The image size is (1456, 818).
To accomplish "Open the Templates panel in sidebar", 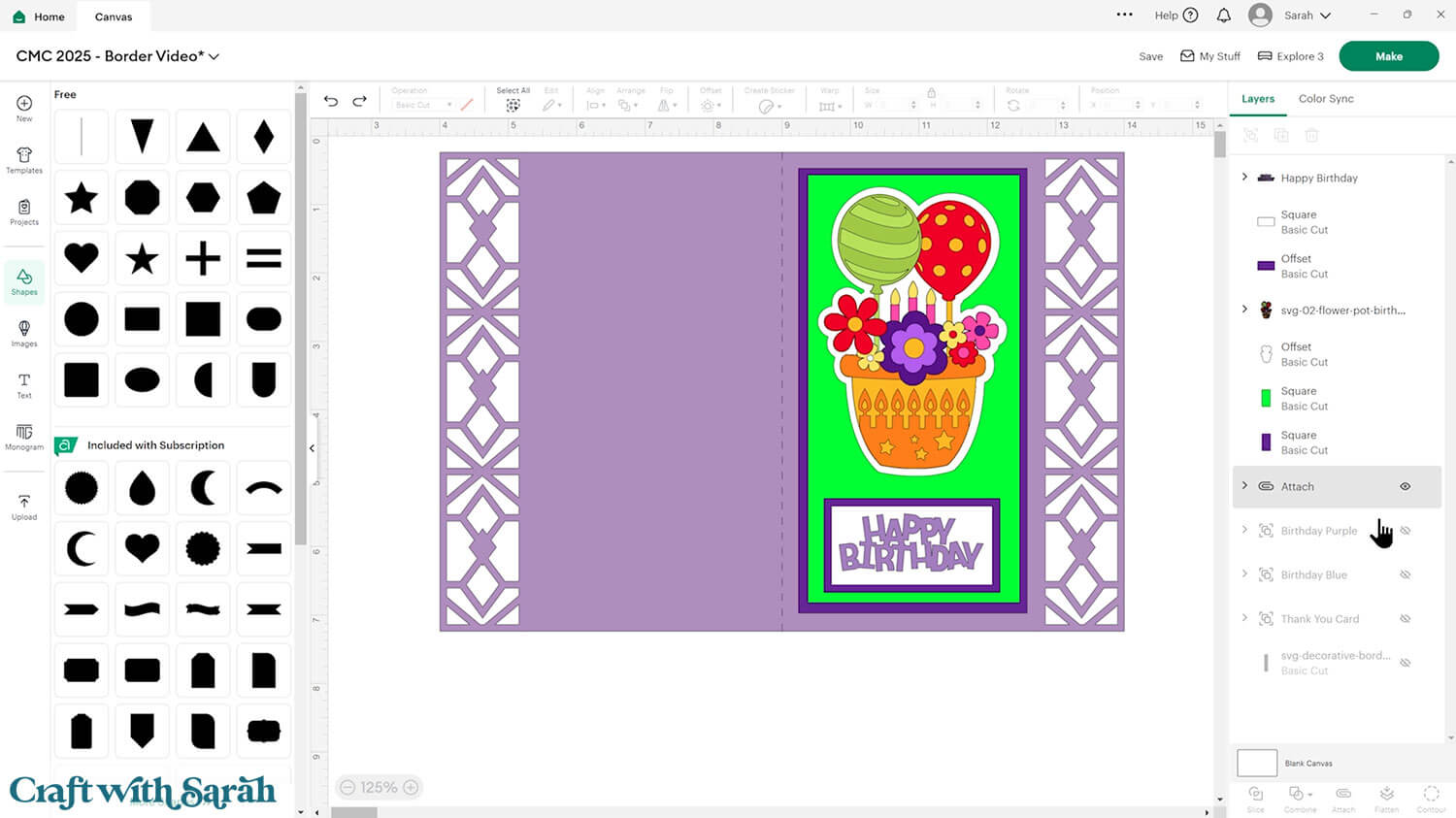I will pyautogui.click(x=24, y=160).
